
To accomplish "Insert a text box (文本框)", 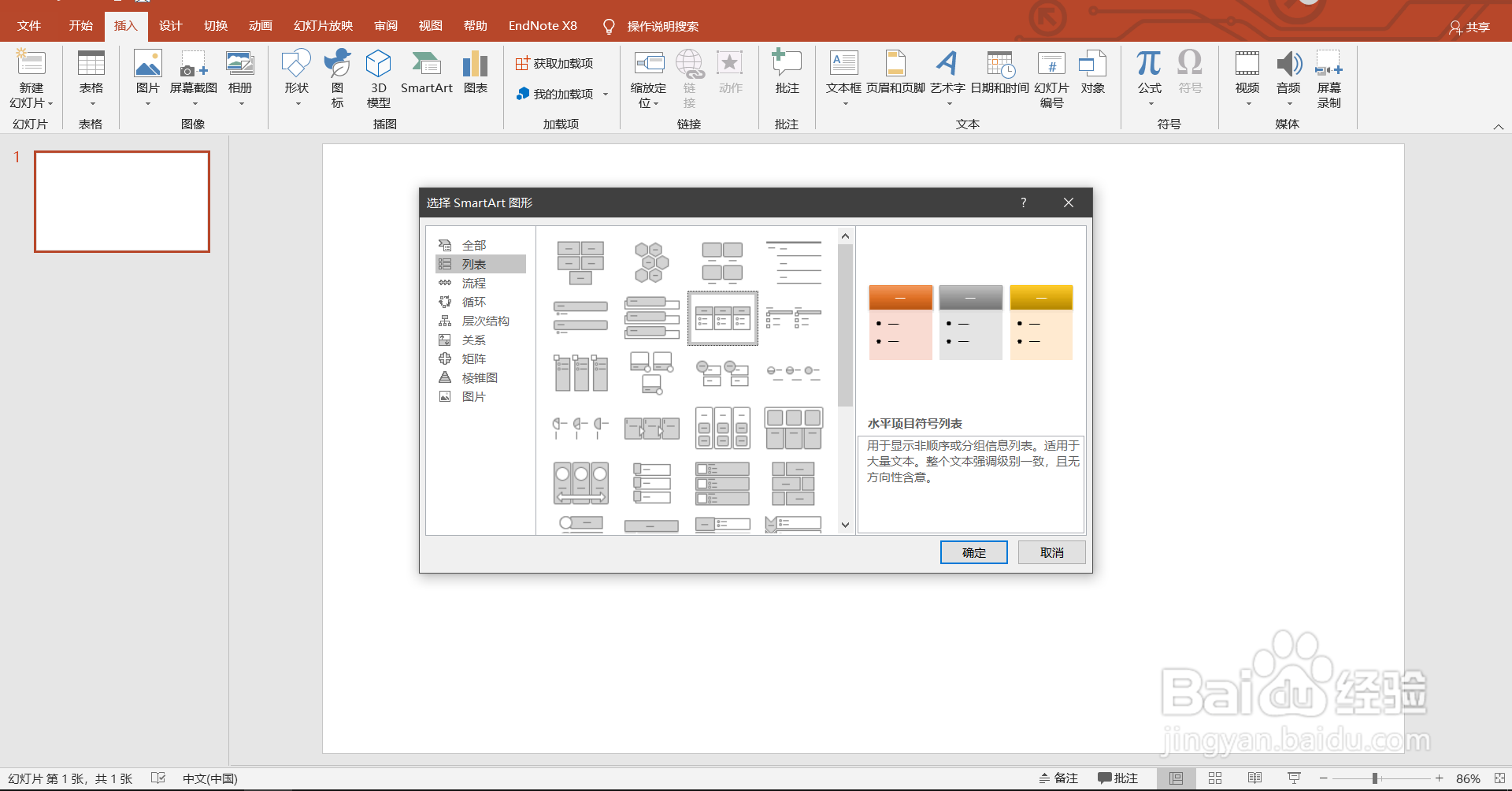I will pos(843,78).
